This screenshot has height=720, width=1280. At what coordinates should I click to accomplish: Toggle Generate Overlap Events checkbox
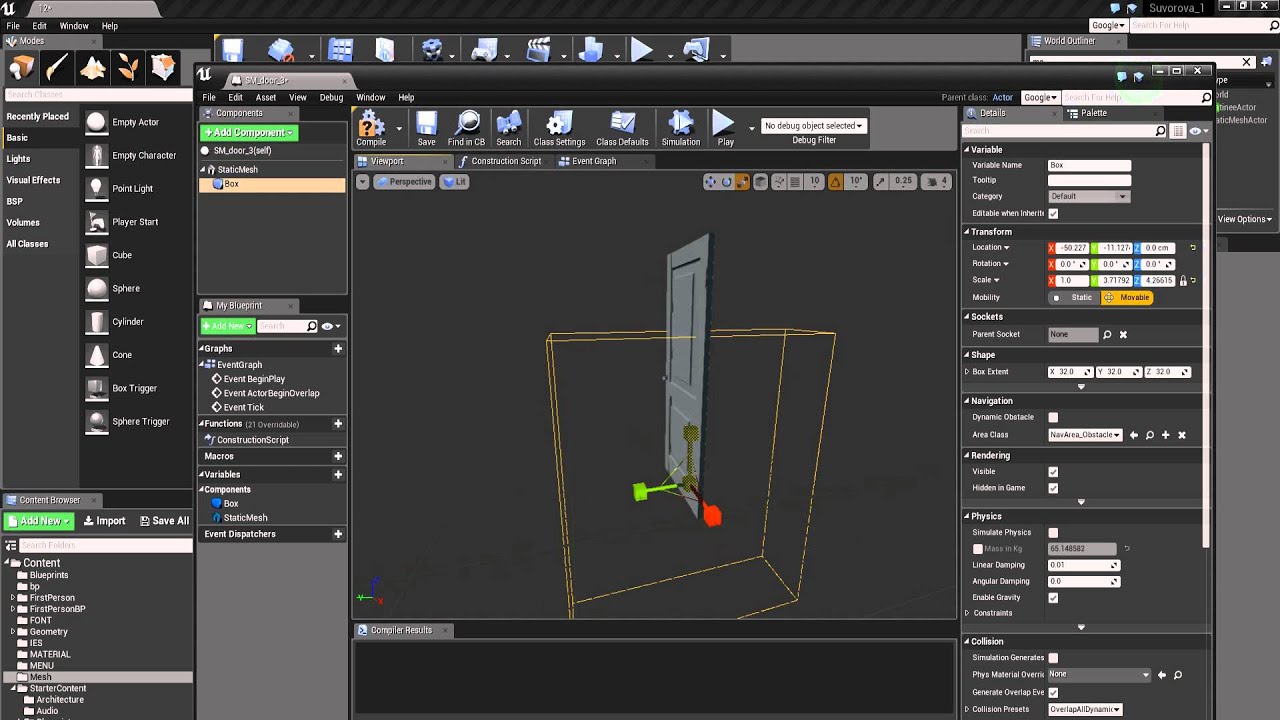point(1053,692)
